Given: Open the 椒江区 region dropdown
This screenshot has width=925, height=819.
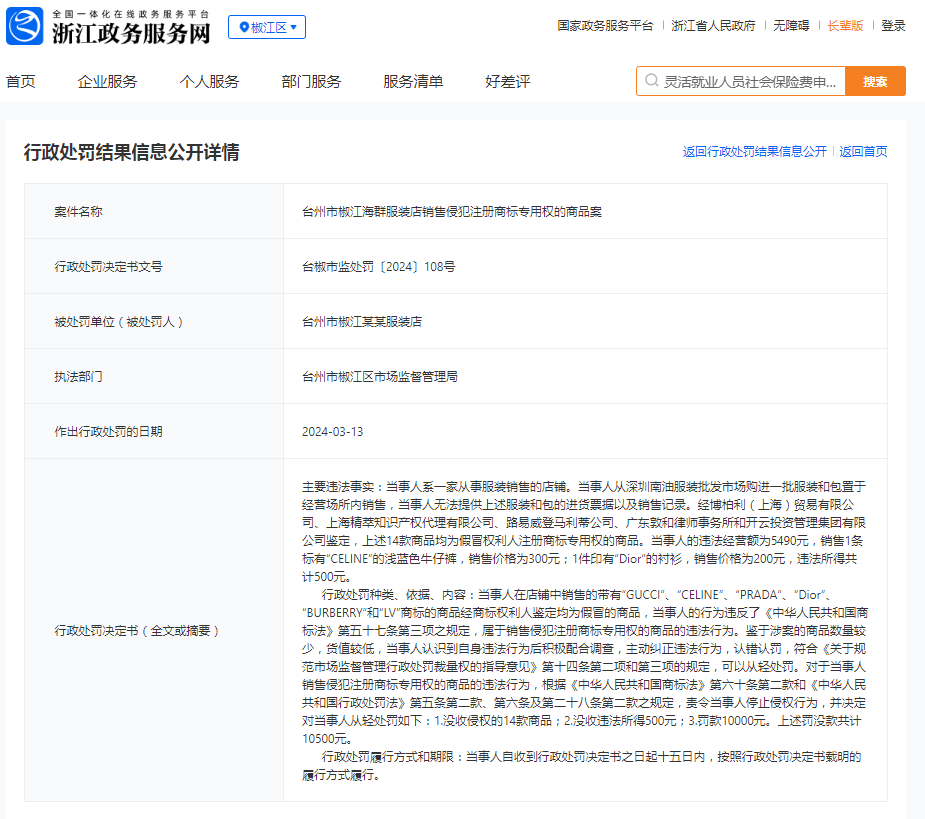Looking at the screenshot, I should click(x=267, y=27).
